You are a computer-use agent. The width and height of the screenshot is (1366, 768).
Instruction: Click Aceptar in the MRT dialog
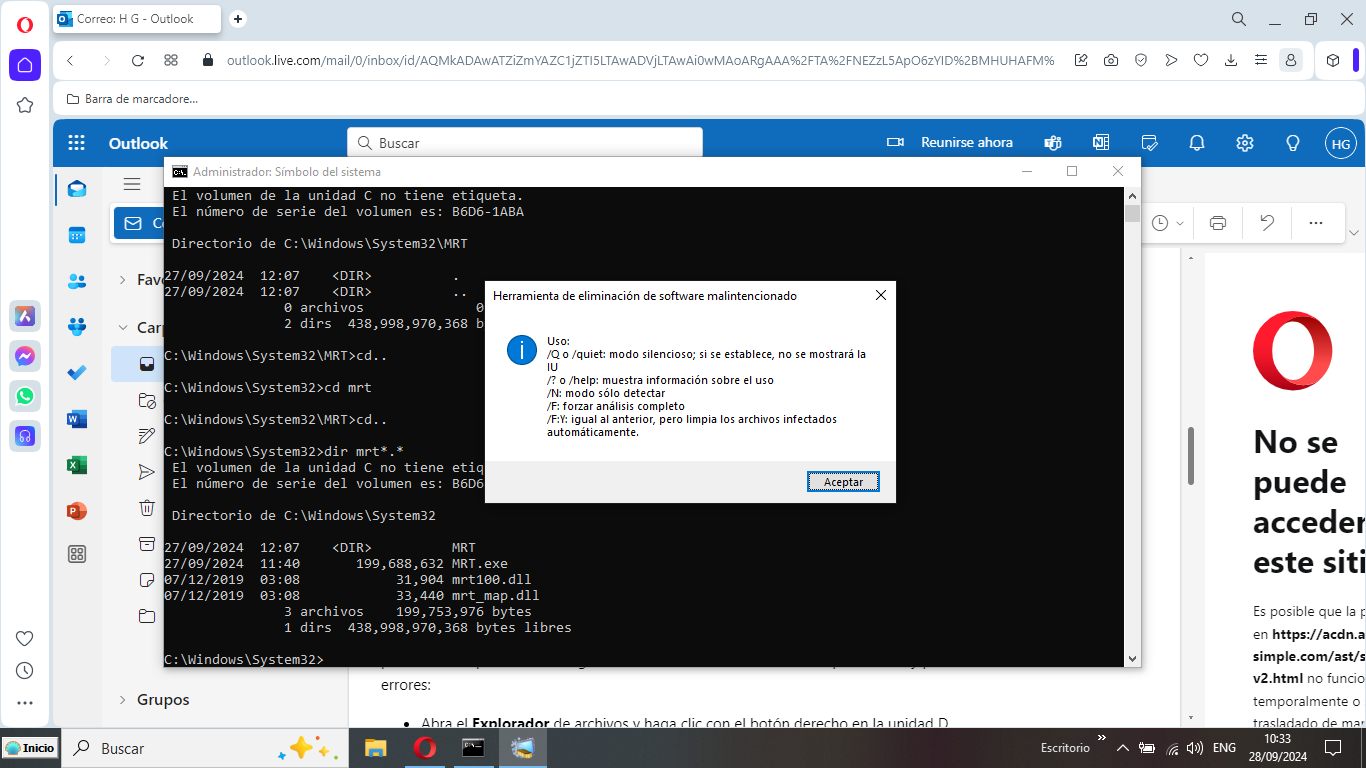click(x=842, y=481)
